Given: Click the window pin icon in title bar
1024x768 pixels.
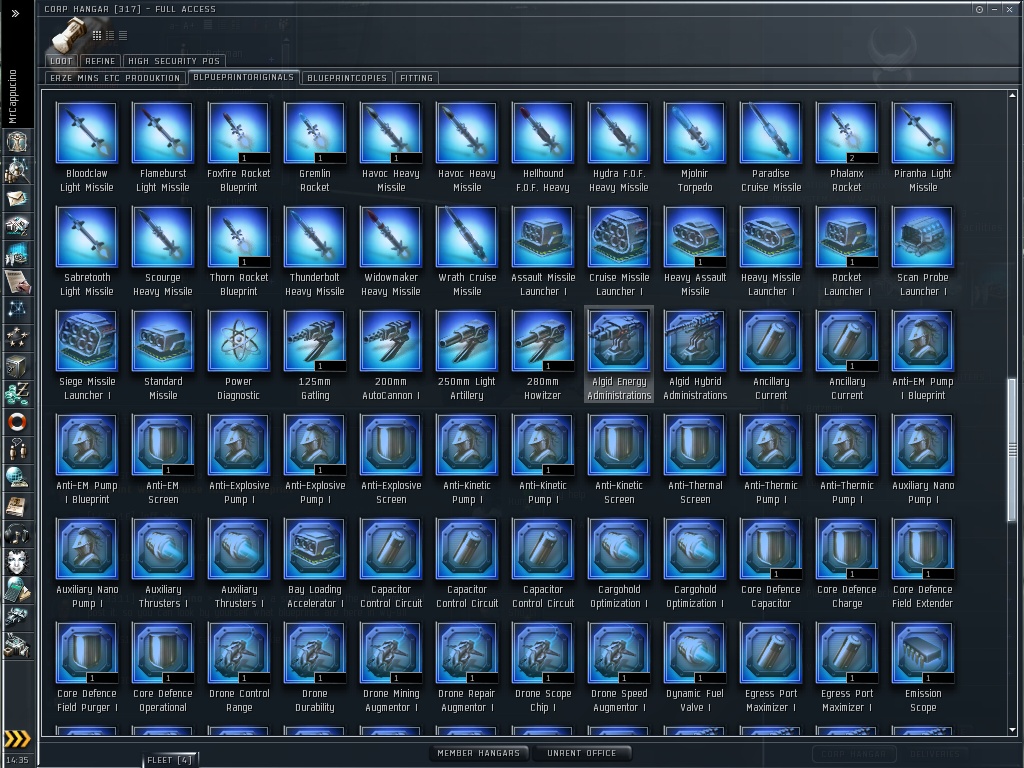Looking at the screenshot, I should point(979,9).
